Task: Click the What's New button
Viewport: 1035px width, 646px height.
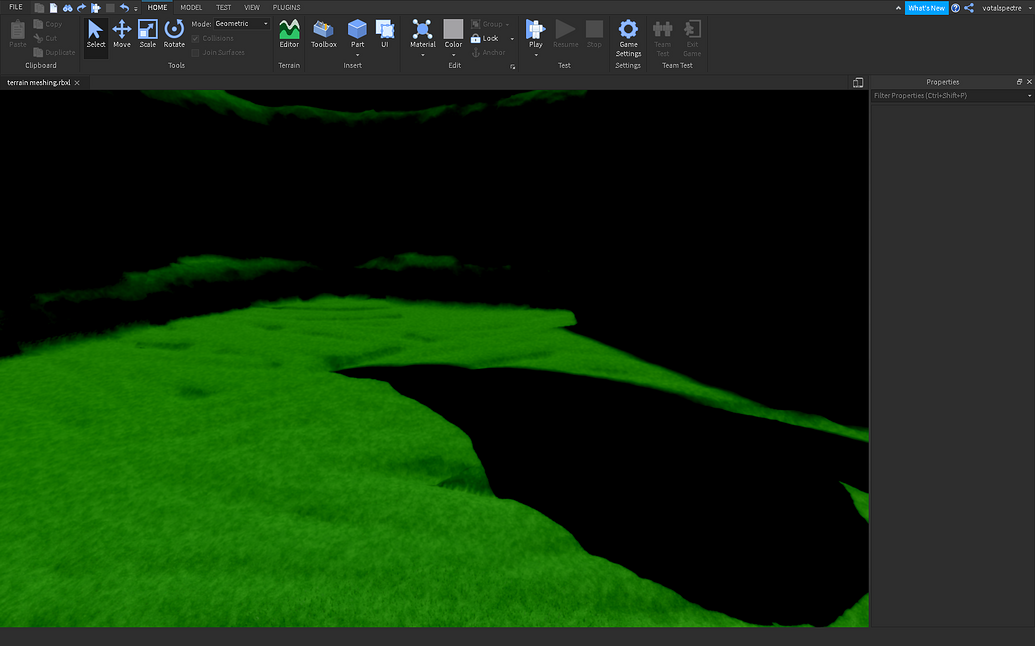Action: pos(926,8)
